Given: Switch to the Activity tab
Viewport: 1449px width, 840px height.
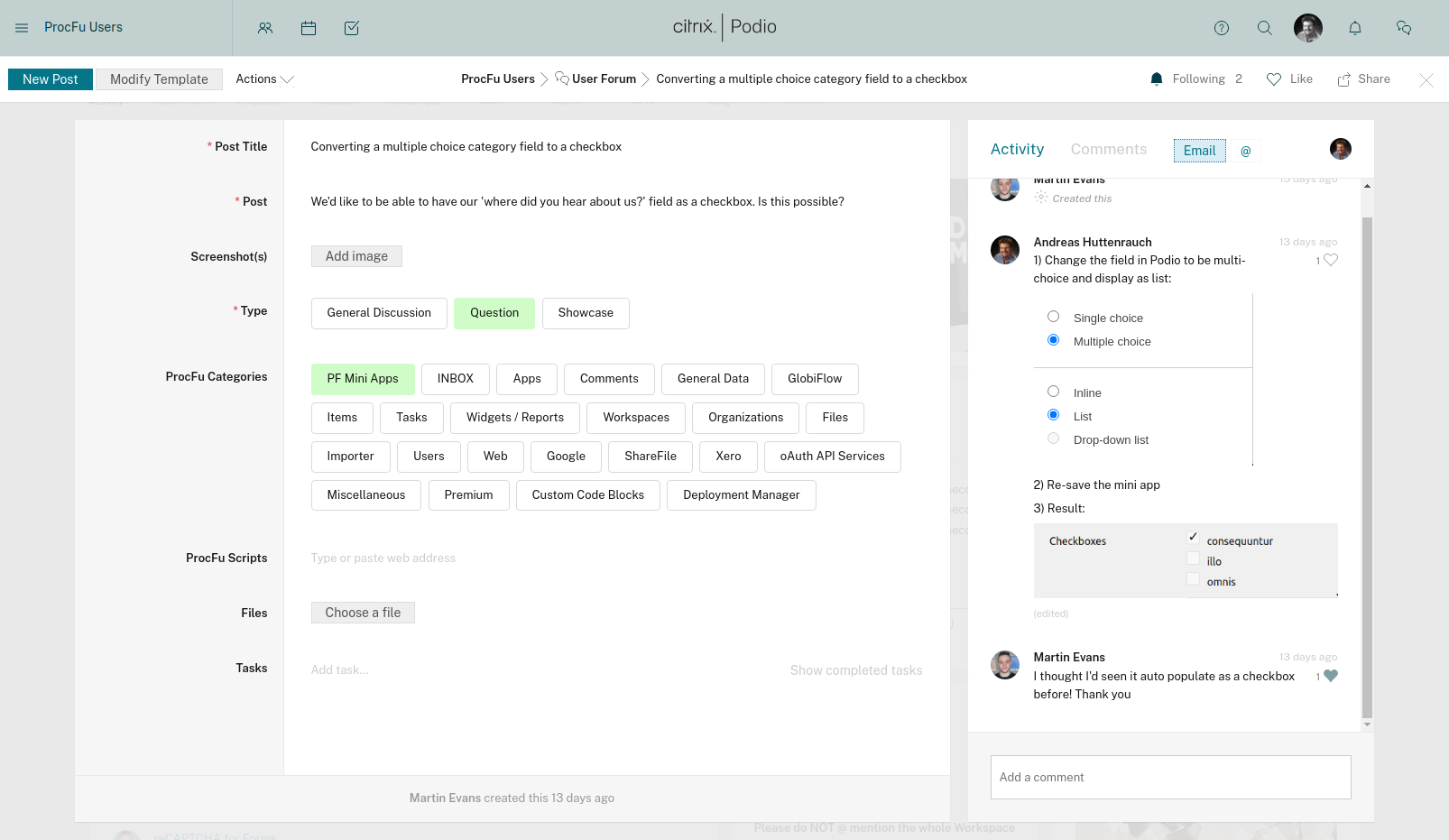Looking at the screenshot, I should click(x=1017, y=150).
